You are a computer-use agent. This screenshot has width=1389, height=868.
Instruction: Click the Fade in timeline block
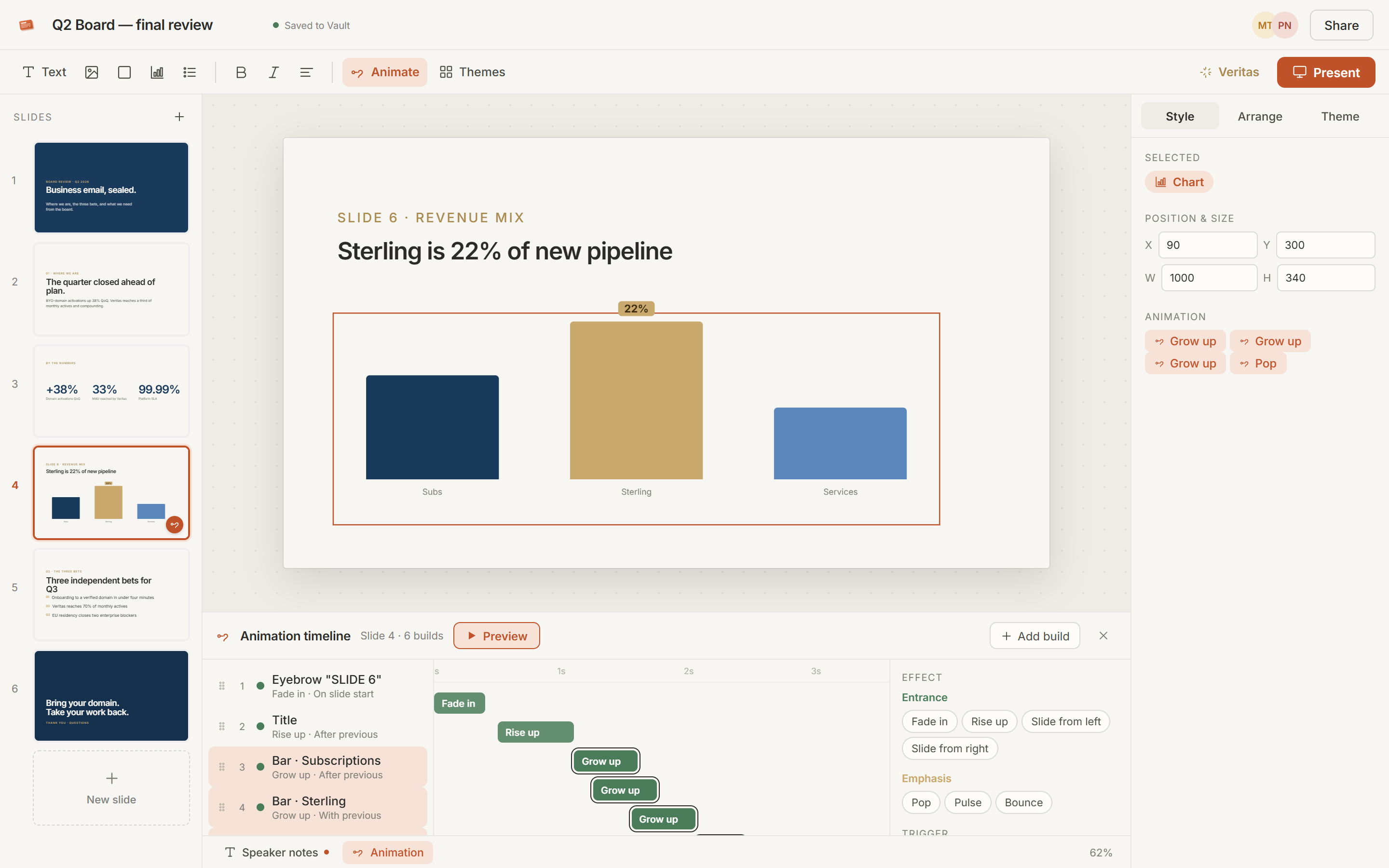coord(459,703)
